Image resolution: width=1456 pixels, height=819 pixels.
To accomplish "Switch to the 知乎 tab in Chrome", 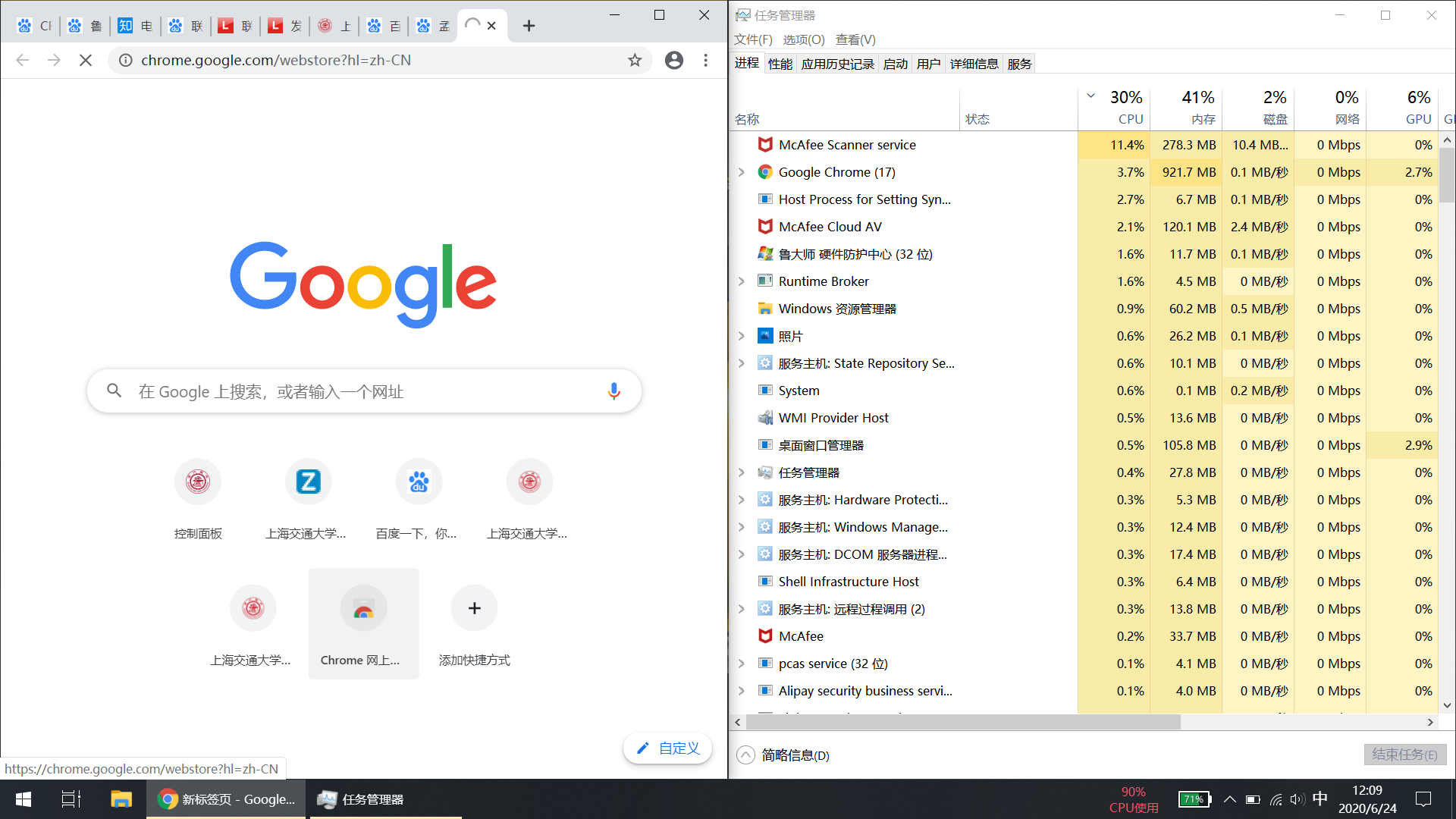I will (x=135, y=26).
